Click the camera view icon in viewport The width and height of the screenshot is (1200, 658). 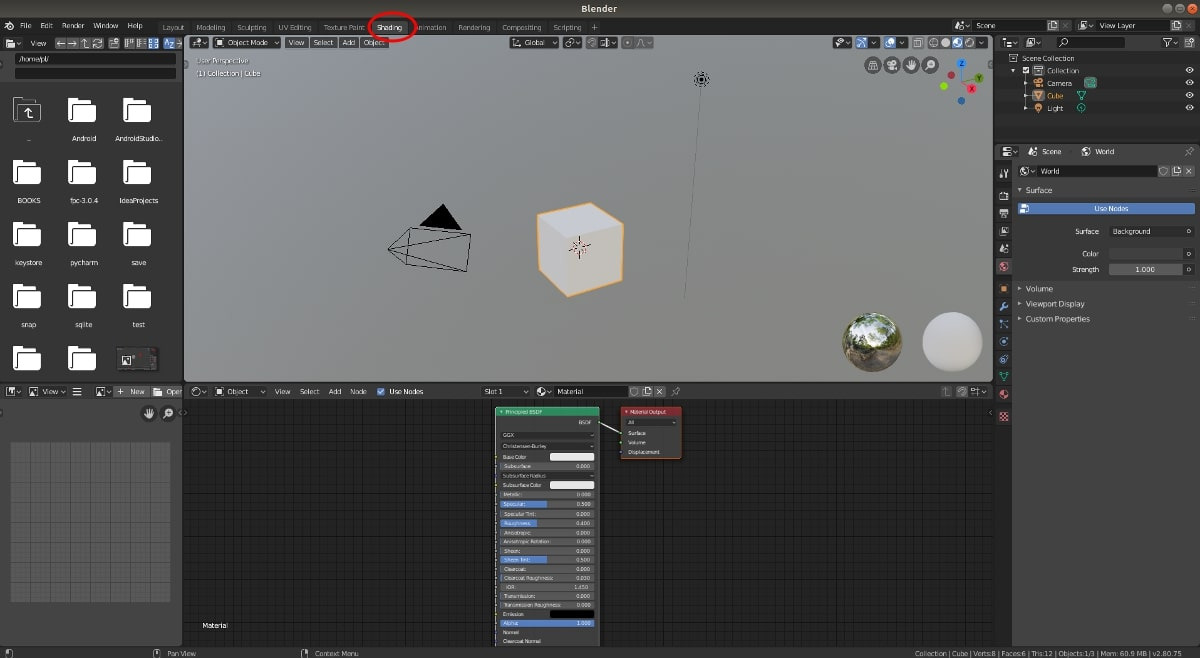click(x=892, y=65)
